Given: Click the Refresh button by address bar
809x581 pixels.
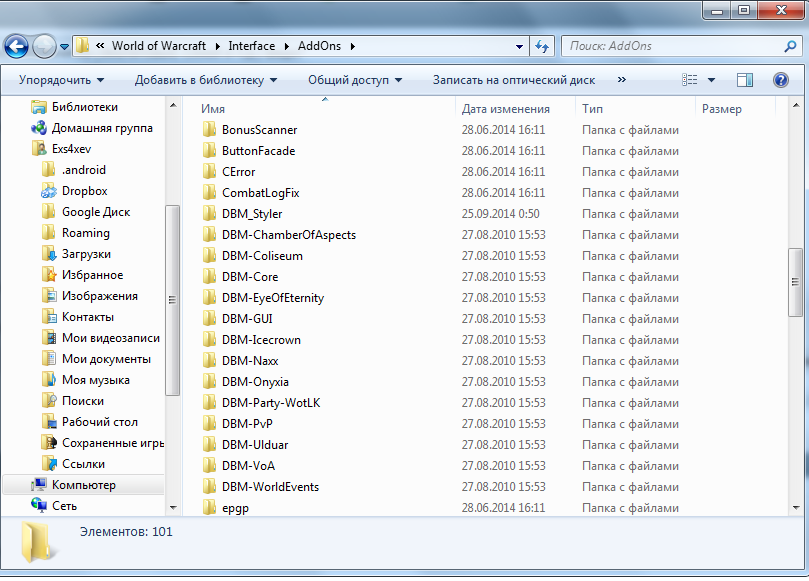Looking at the screenshot, I should pyautogui.click(x=542, y=46).
